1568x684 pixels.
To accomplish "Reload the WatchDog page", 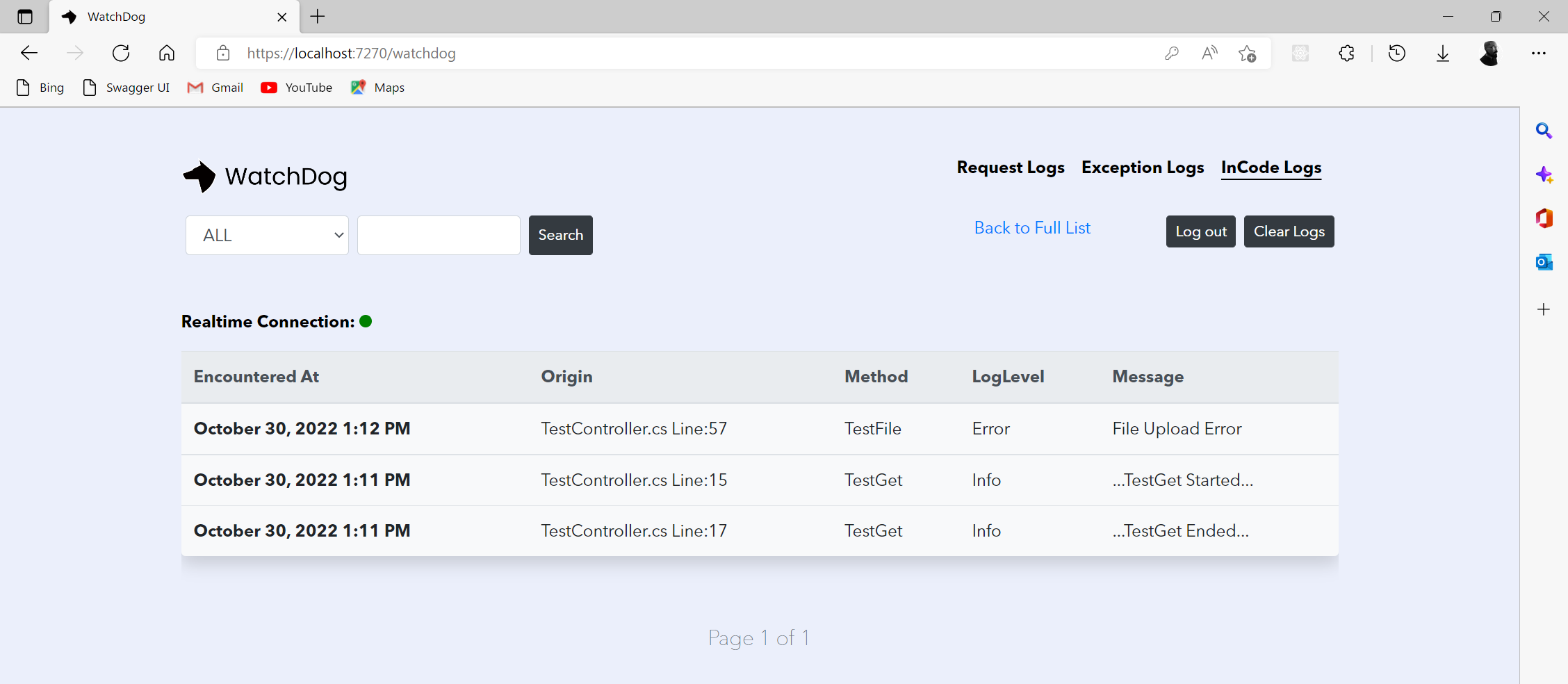I will tap(121, 53).
